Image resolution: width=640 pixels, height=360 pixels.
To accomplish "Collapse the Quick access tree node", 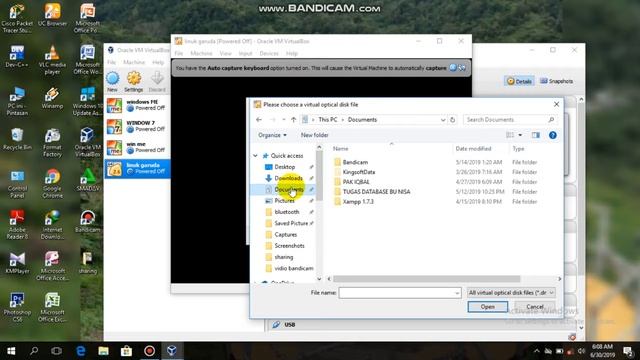I will (256, 156).
